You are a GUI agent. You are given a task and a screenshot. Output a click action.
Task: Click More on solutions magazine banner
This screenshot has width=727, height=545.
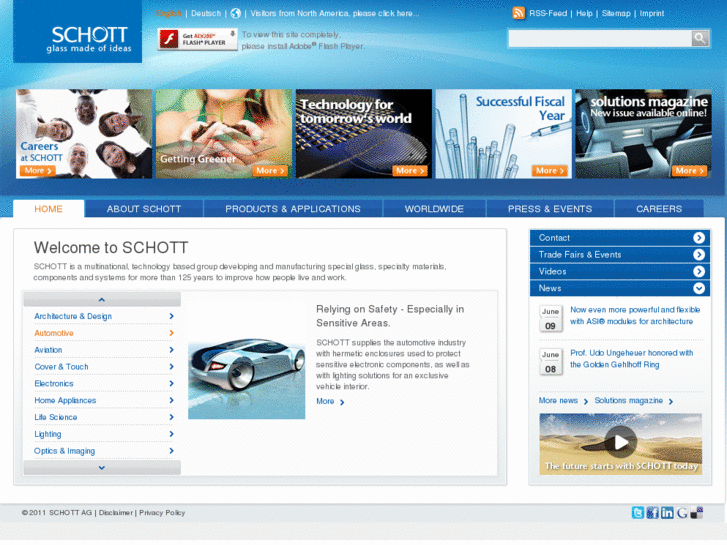click(689, 171)
